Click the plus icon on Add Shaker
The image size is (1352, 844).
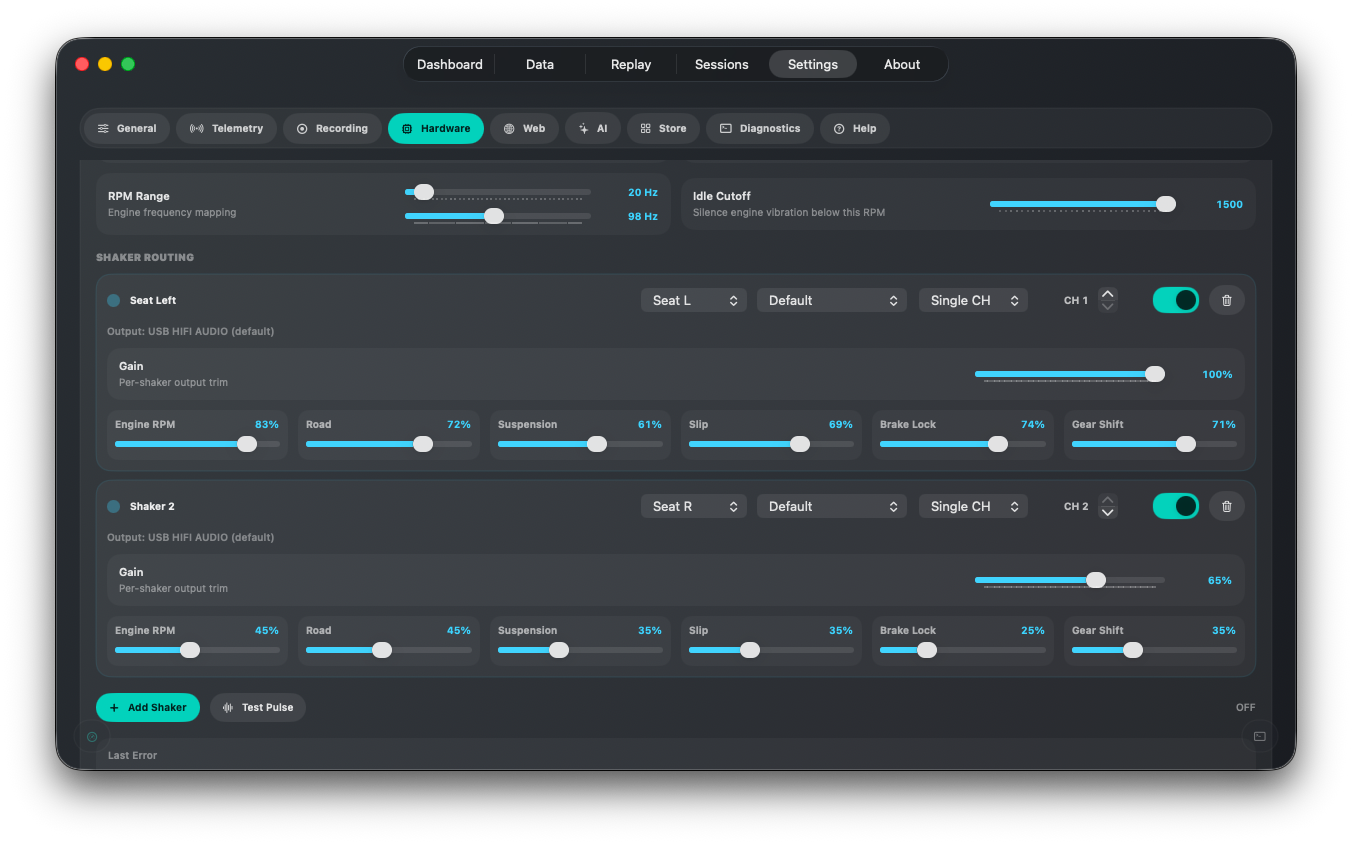click(114, 707)
